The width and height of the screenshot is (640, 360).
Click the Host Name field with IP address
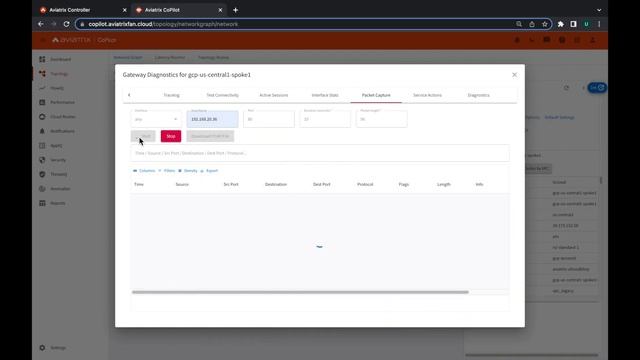(213, 119)
